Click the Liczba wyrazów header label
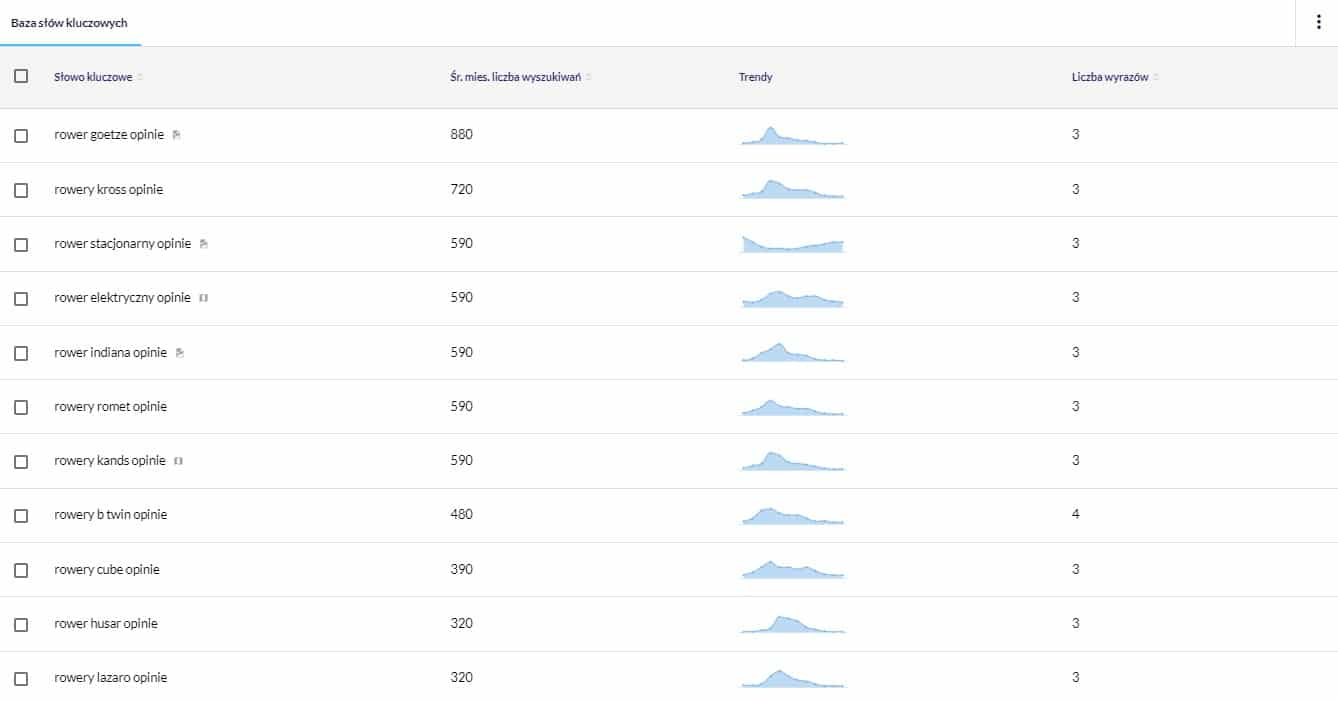Screen dimensions: 1338x702 (x=1110, y=77)
